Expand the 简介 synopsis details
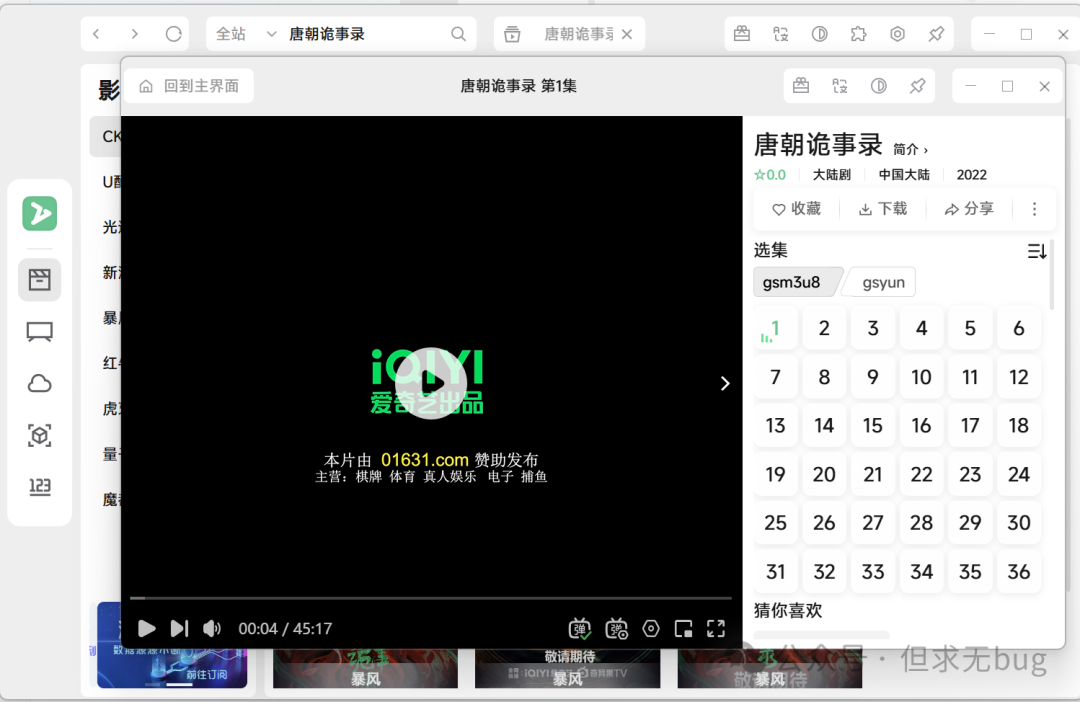This screenshot has height=702, width=1080. [910, 149]
